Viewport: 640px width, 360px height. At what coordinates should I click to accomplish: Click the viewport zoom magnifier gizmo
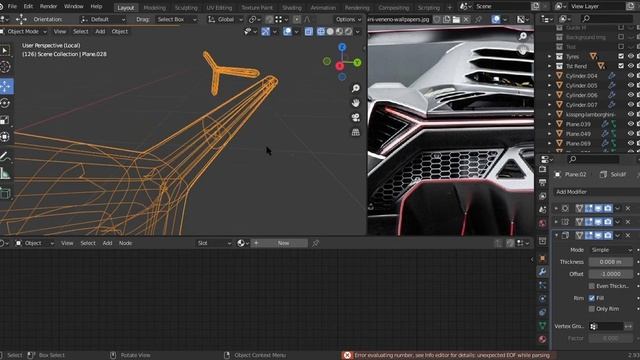pyautogui.click(x=356, y=88)
